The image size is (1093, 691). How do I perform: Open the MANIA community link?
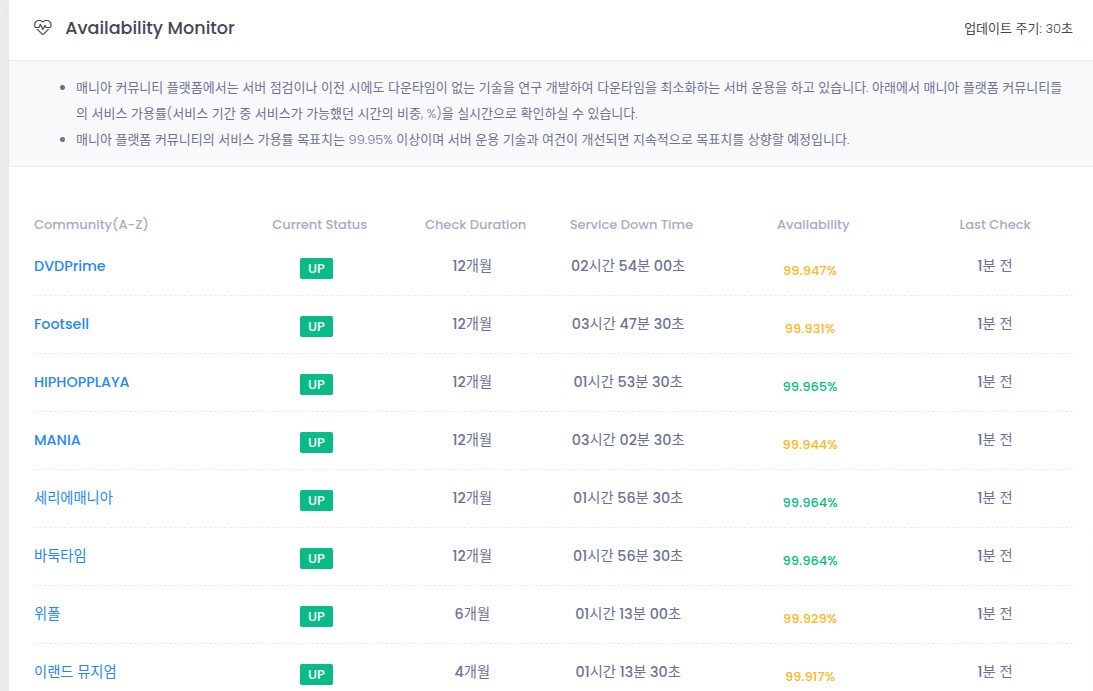57,440
